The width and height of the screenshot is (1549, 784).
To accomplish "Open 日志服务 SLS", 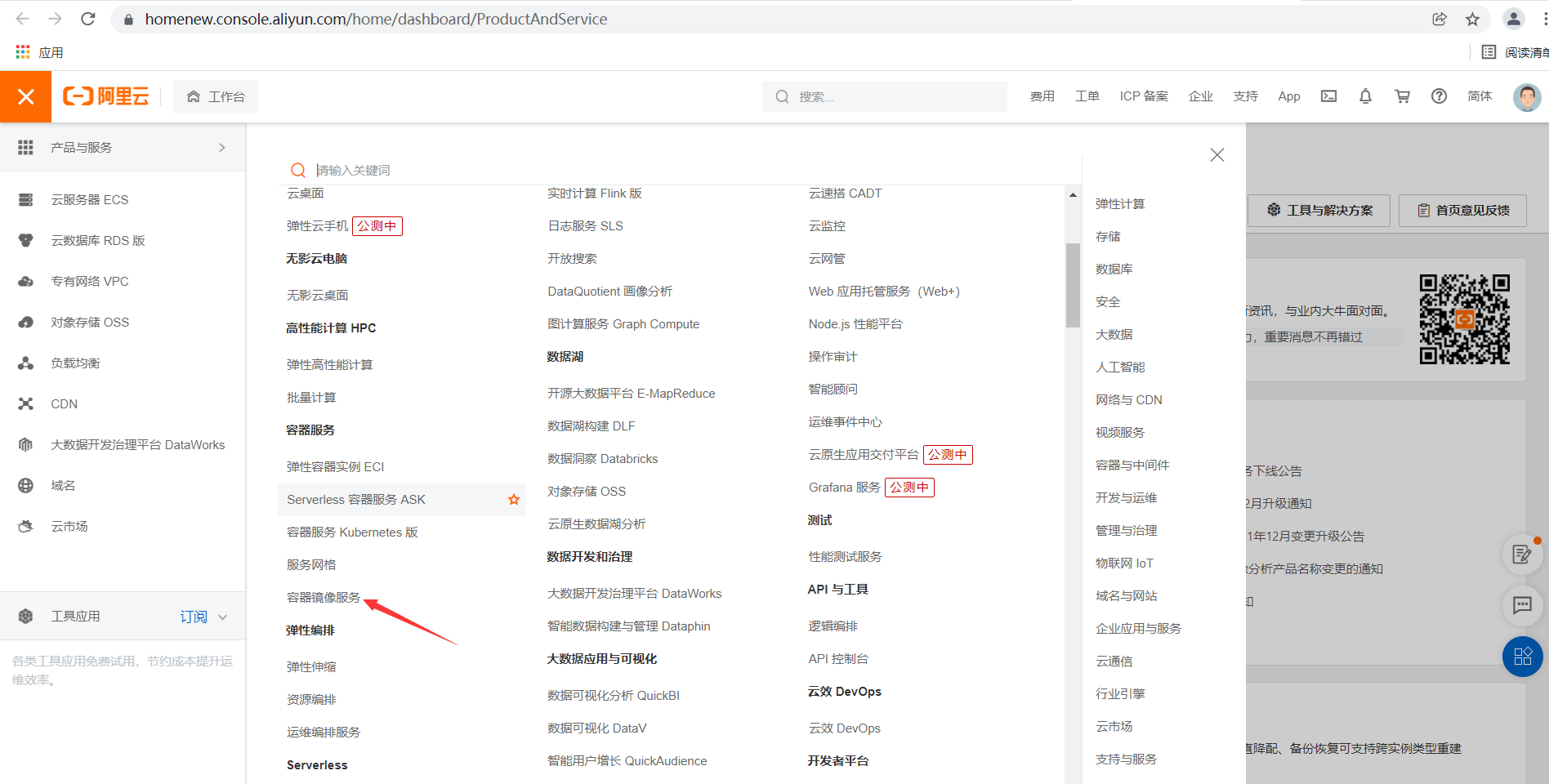I will [x=585, y=225].
